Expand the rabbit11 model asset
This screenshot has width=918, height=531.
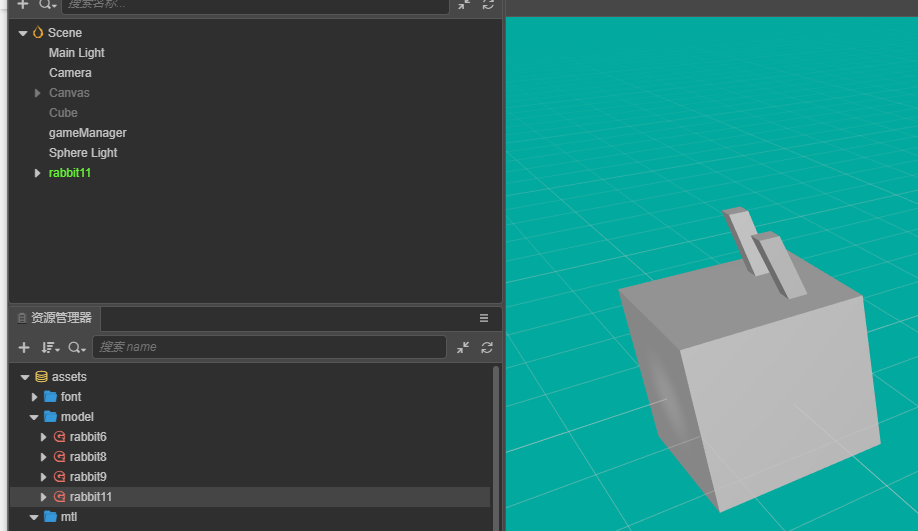click(x=43, y=496)
